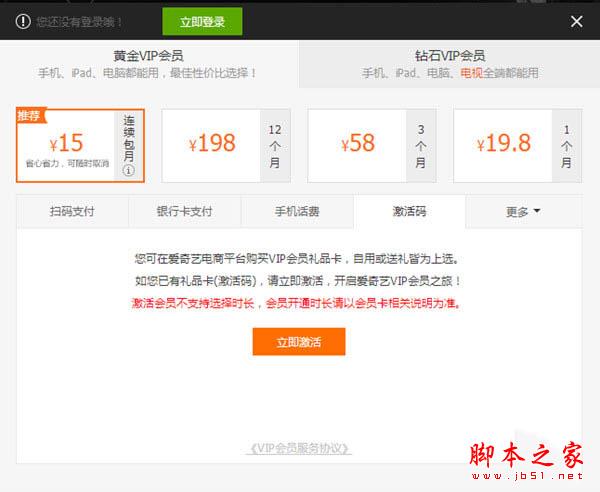Click the info icon on 连续包月 plan
Image resolution: width=600 pixels, height=492 pixels.
[x=129, y=170]
